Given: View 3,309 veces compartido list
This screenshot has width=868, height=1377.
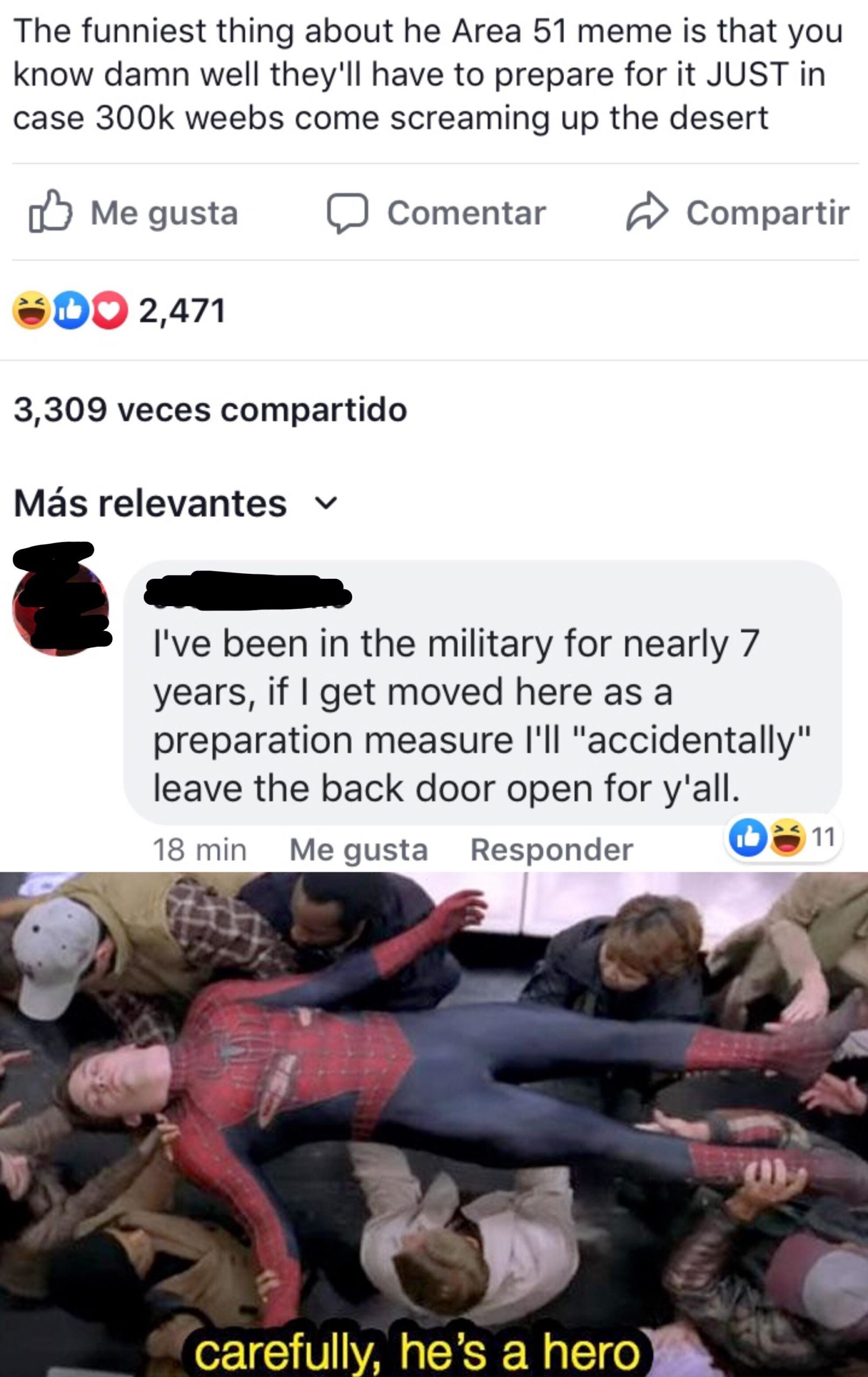Looking at the screenshot, I should tap(210, 410).
